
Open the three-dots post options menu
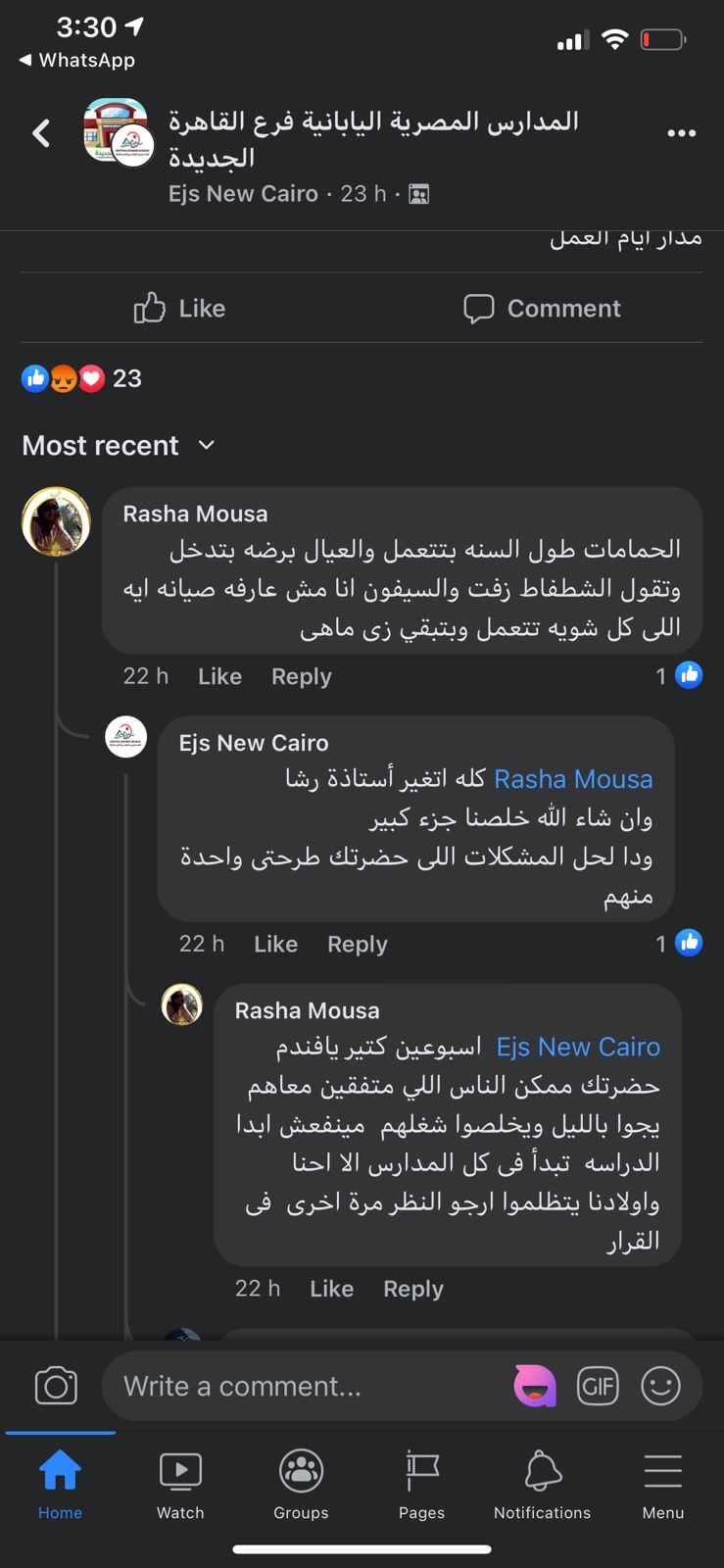click(681, 132)
